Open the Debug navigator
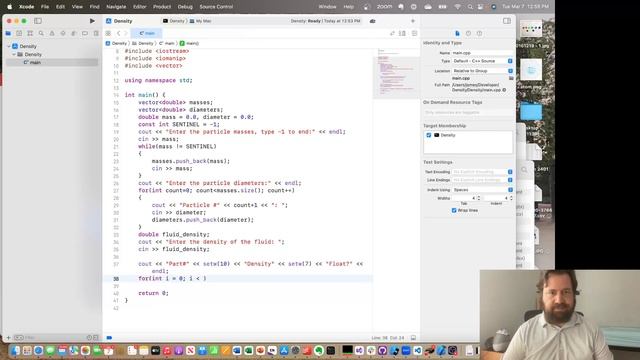 pyautogui.click(x=74, y=33)
